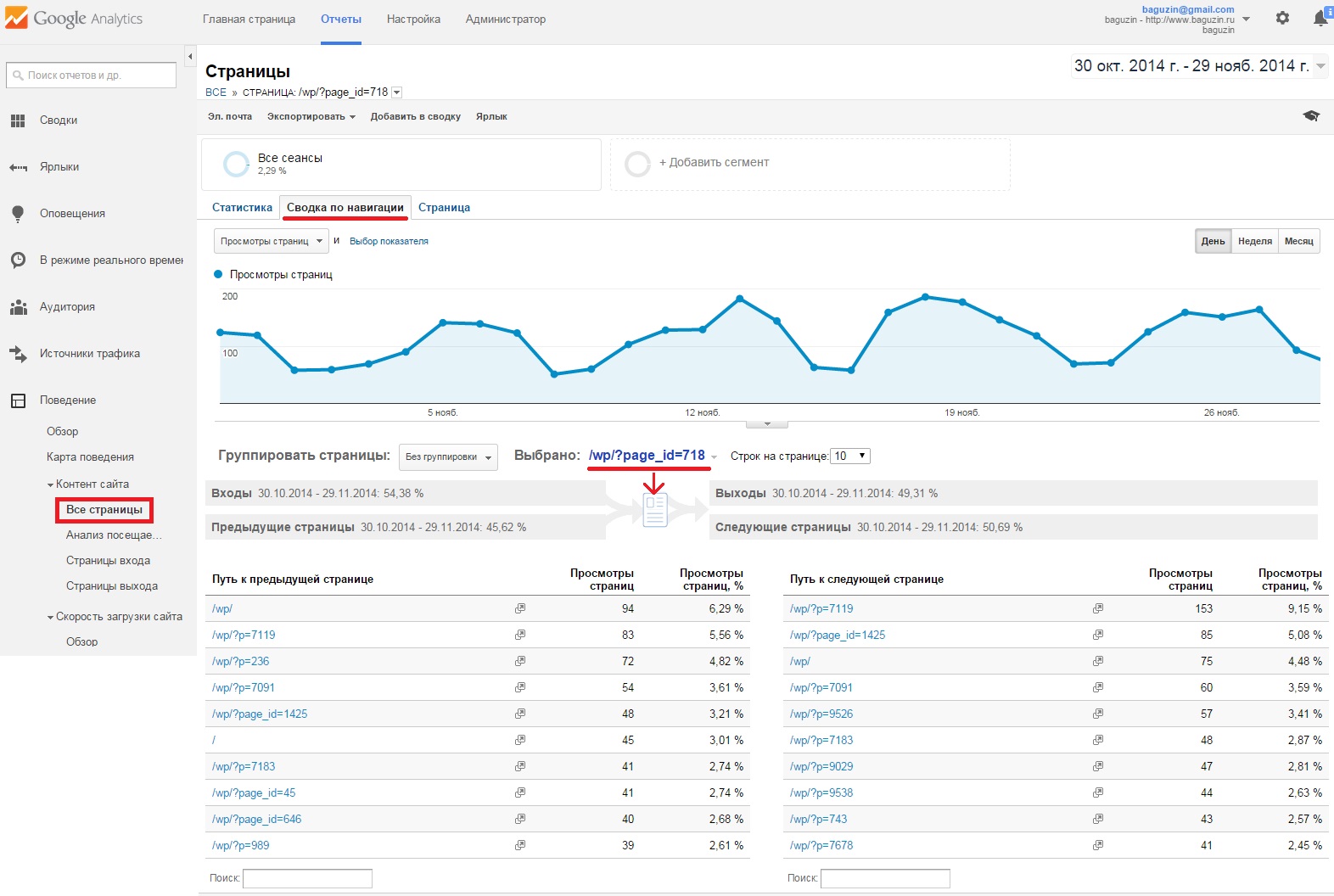Image resolution: width=1334 pixels, height=896 pixels.
Task: Click the Ярлык toolbar button
Action: pos(491,116)
